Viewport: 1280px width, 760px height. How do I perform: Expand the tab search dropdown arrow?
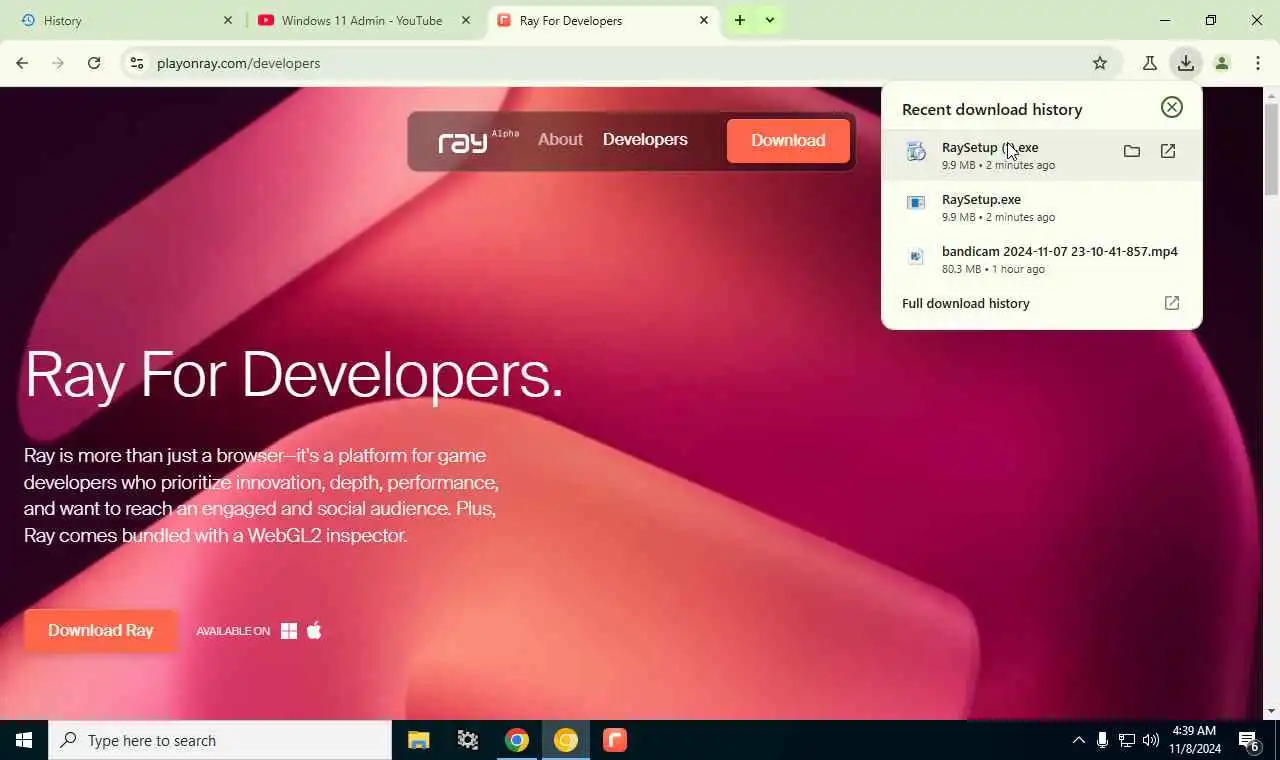pos(770,20)
